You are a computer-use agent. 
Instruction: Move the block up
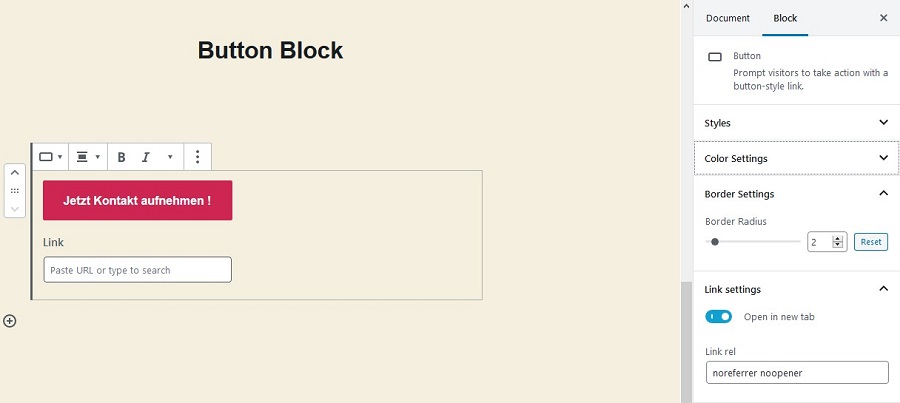click(14, 173)
